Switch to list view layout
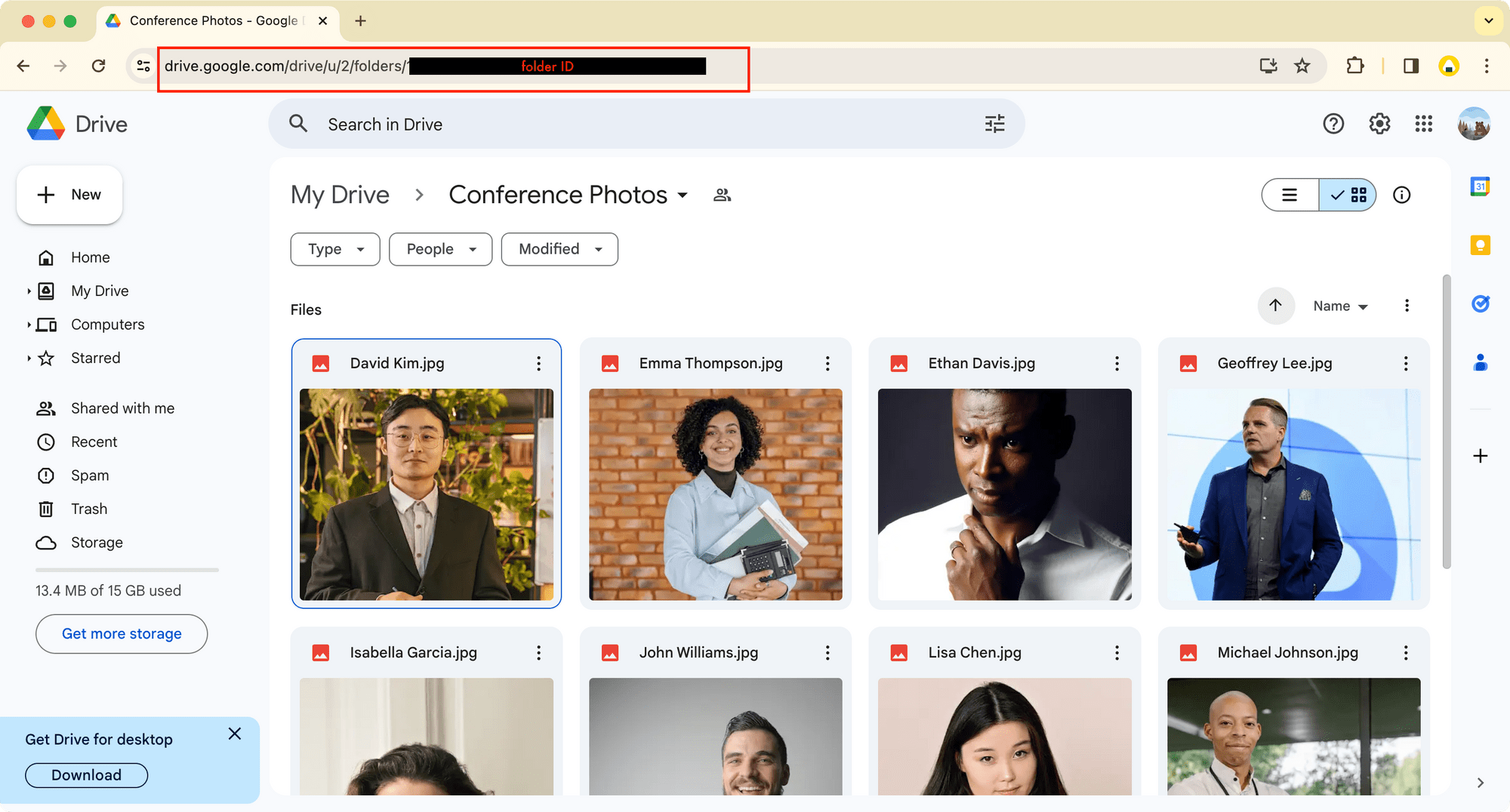The height and width of the screenshot is (812, 1510). 1290,195
